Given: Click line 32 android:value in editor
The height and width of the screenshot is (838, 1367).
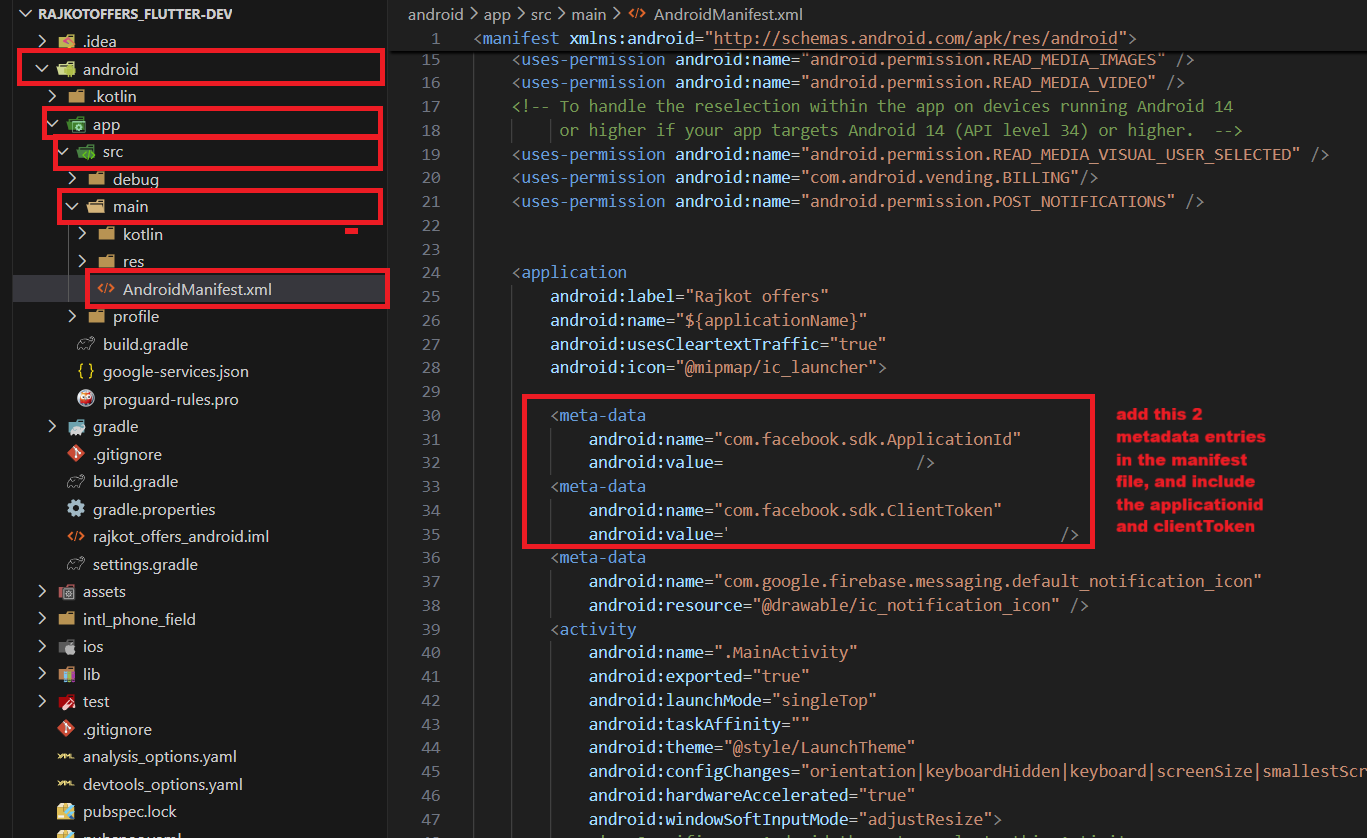Looking at the screenshot, I should point(655,463).
